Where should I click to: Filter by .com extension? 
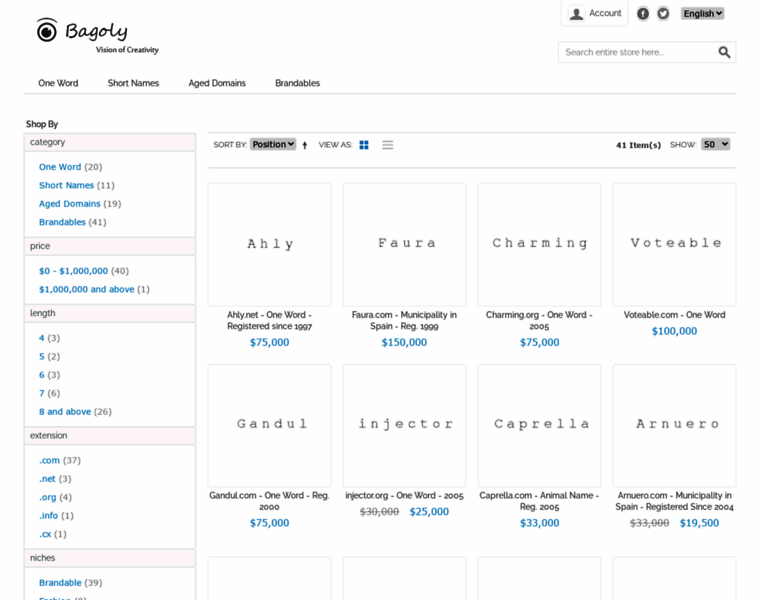[x=49, y=460]
